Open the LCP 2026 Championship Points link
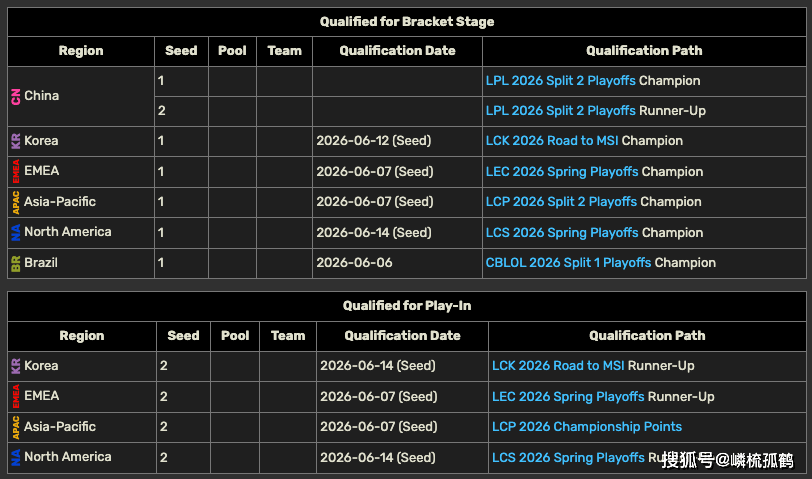The width and height of the screenshot is (812, 479). pos(586,427)
